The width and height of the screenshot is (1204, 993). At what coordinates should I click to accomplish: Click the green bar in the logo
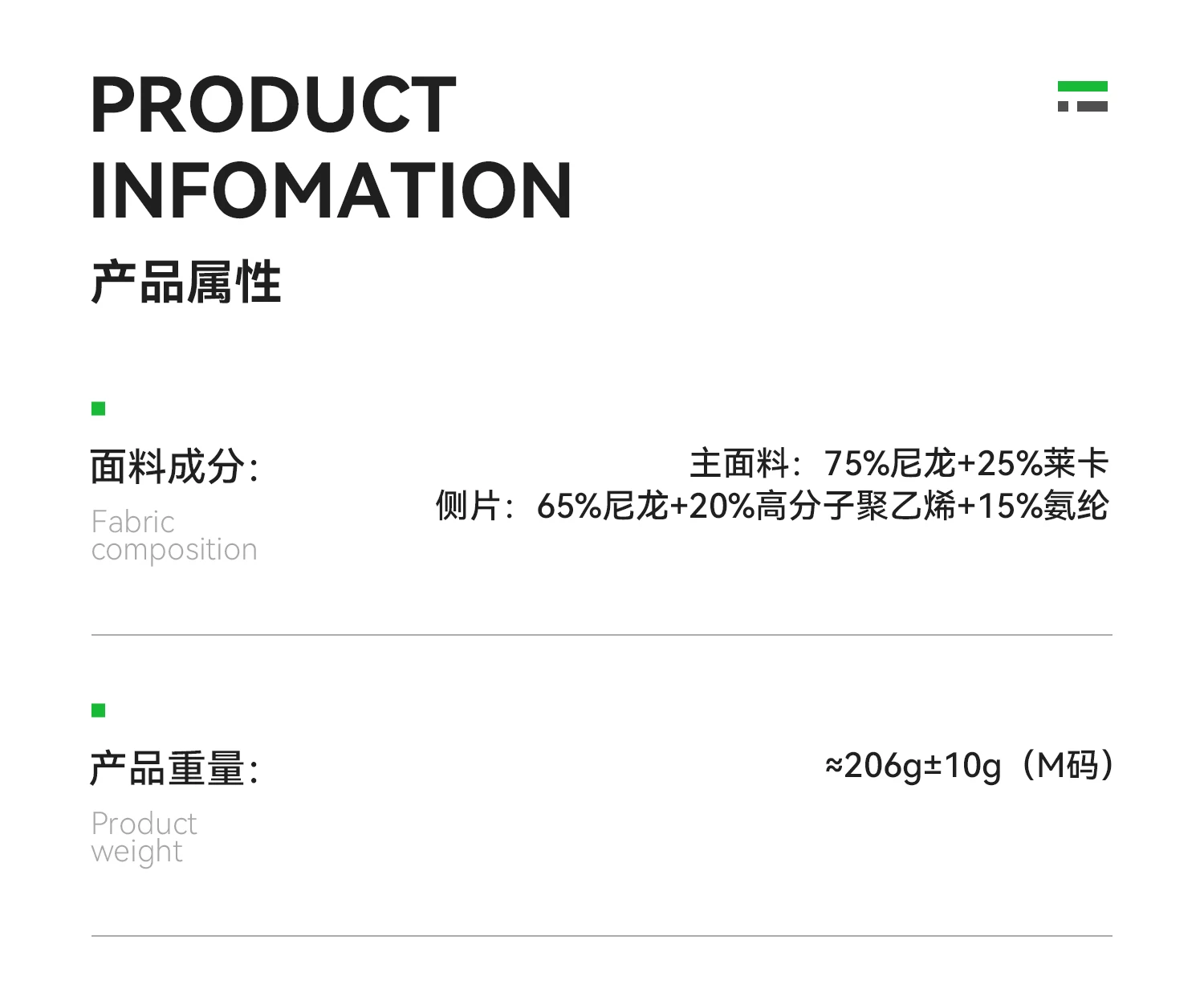point(1082,86)
